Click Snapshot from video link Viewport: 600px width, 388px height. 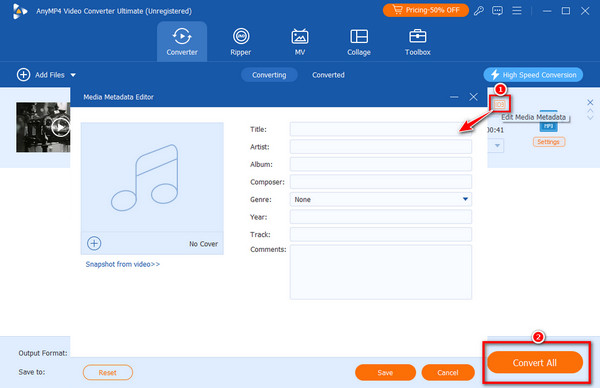point(122,264)
